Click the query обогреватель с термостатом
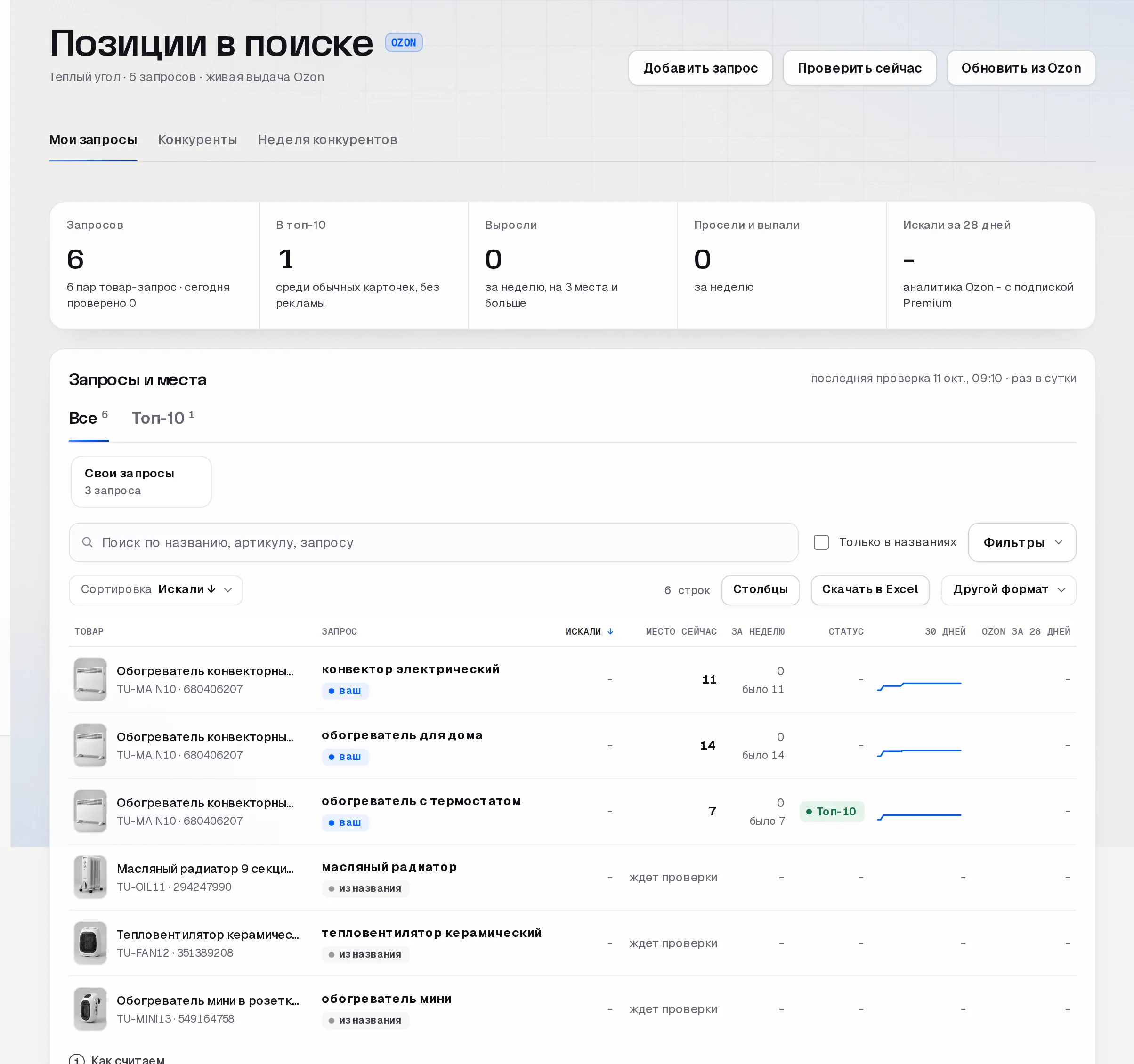1134x1064 pixels. pyautogui.click(x=421, y=801)
